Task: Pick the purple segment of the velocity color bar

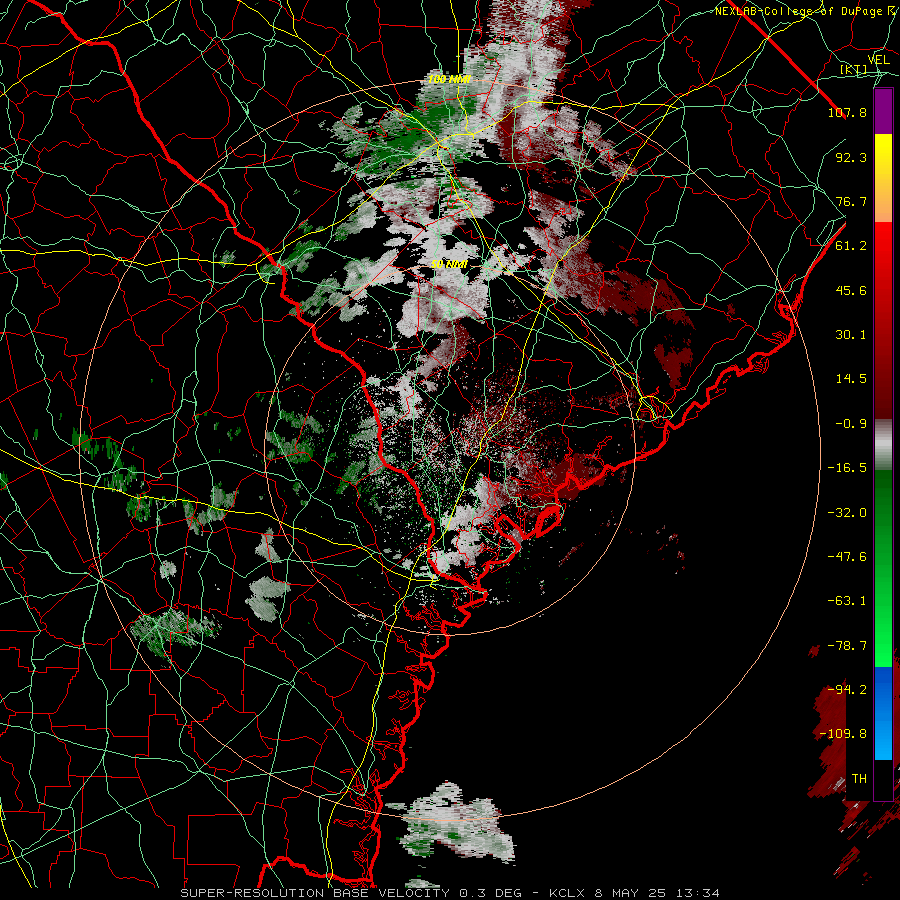Action: click(x=883, y=112)
